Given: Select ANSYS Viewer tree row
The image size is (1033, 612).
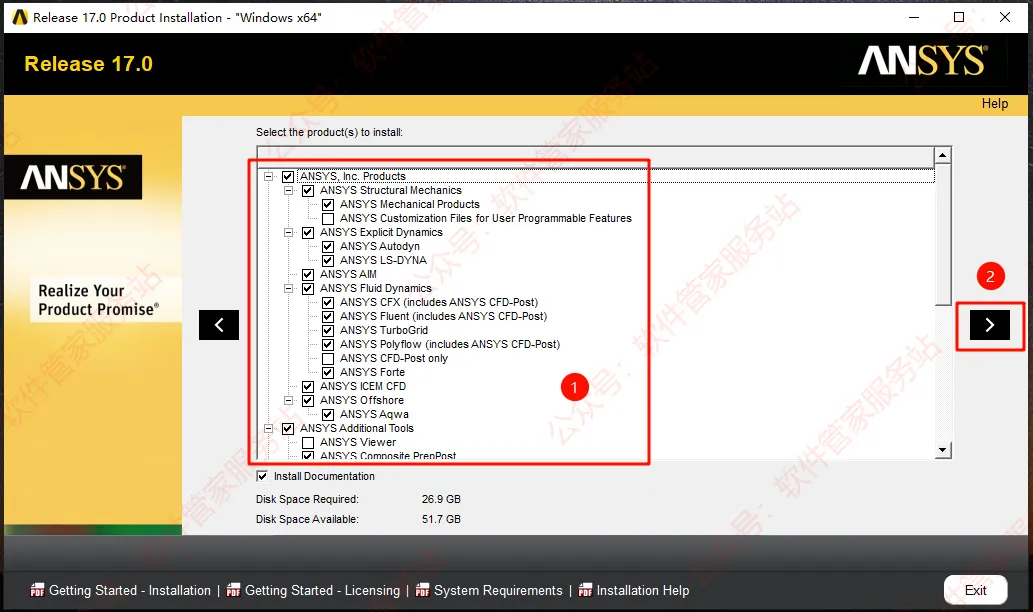Looking at the screenshot, I should point(358,443).
